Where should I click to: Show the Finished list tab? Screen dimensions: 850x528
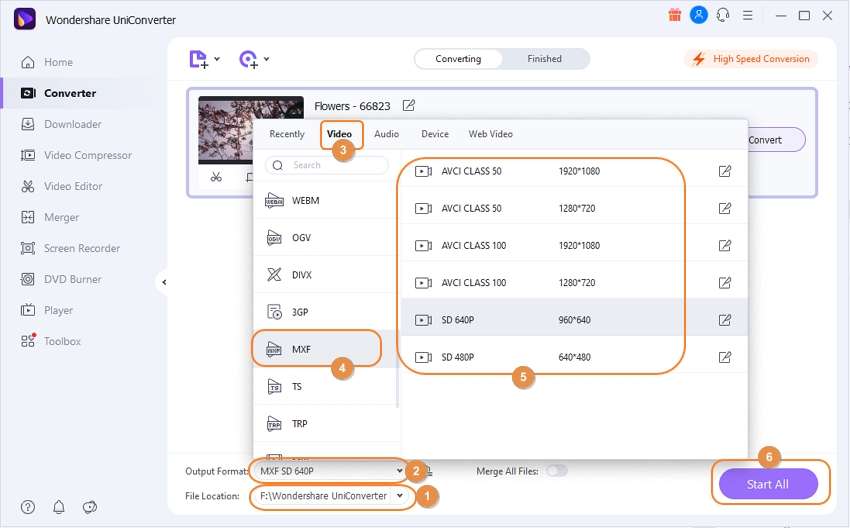click(x=544, y=59)
